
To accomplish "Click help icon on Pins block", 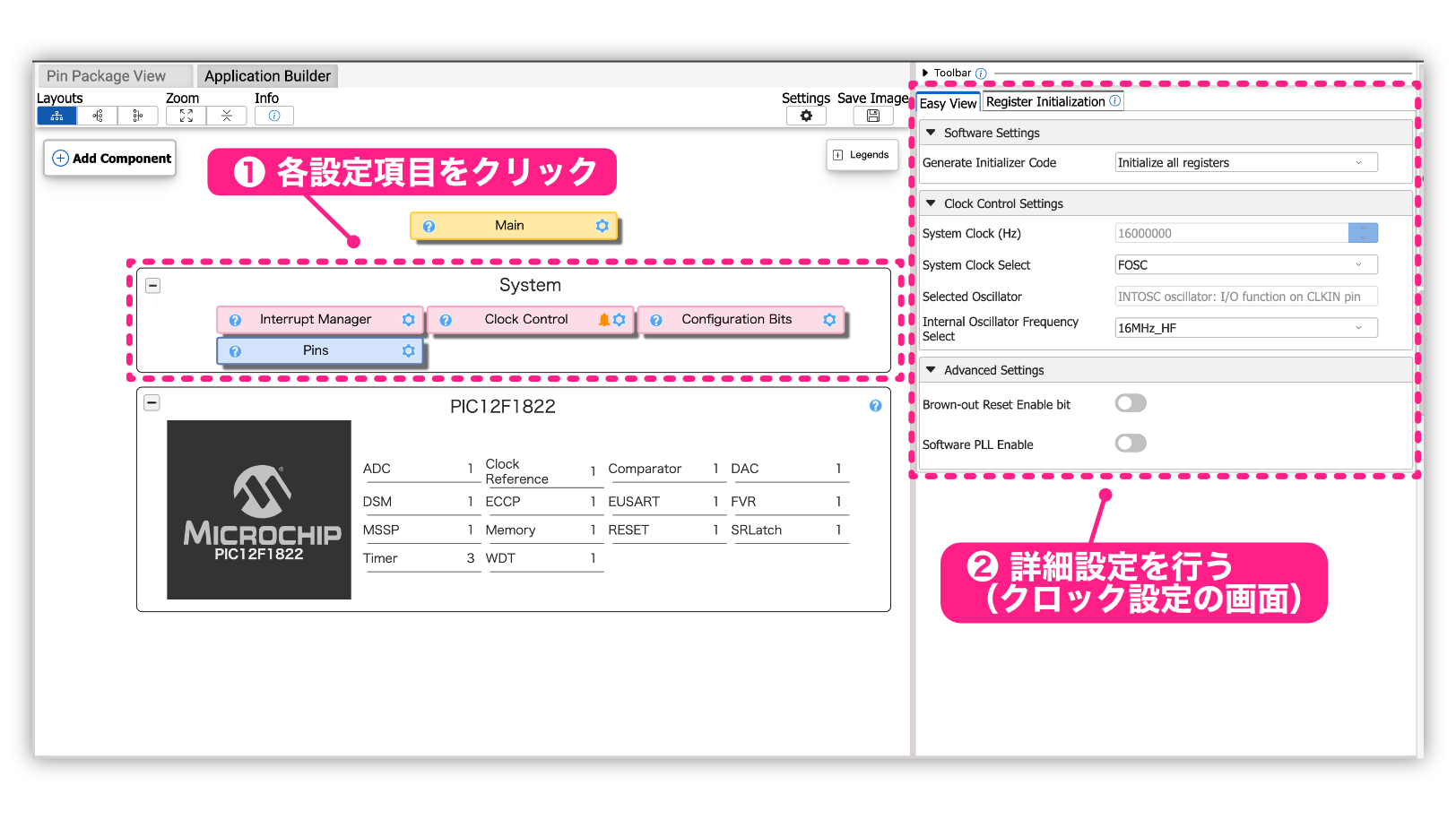I will tap(235, 351).
